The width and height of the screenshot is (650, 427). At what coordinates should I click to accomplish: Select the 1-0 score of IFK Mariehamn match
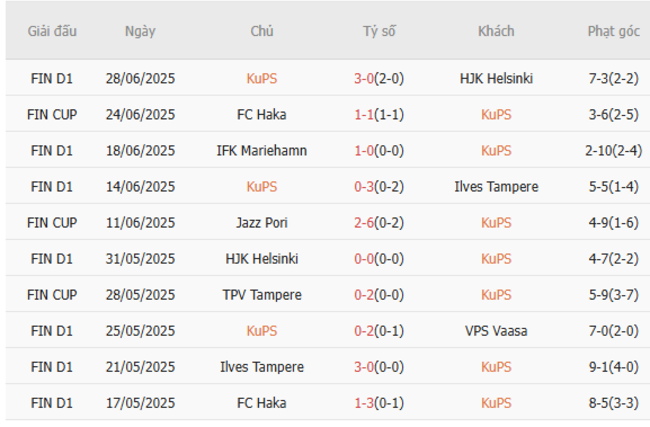click(x=365, y=150)
